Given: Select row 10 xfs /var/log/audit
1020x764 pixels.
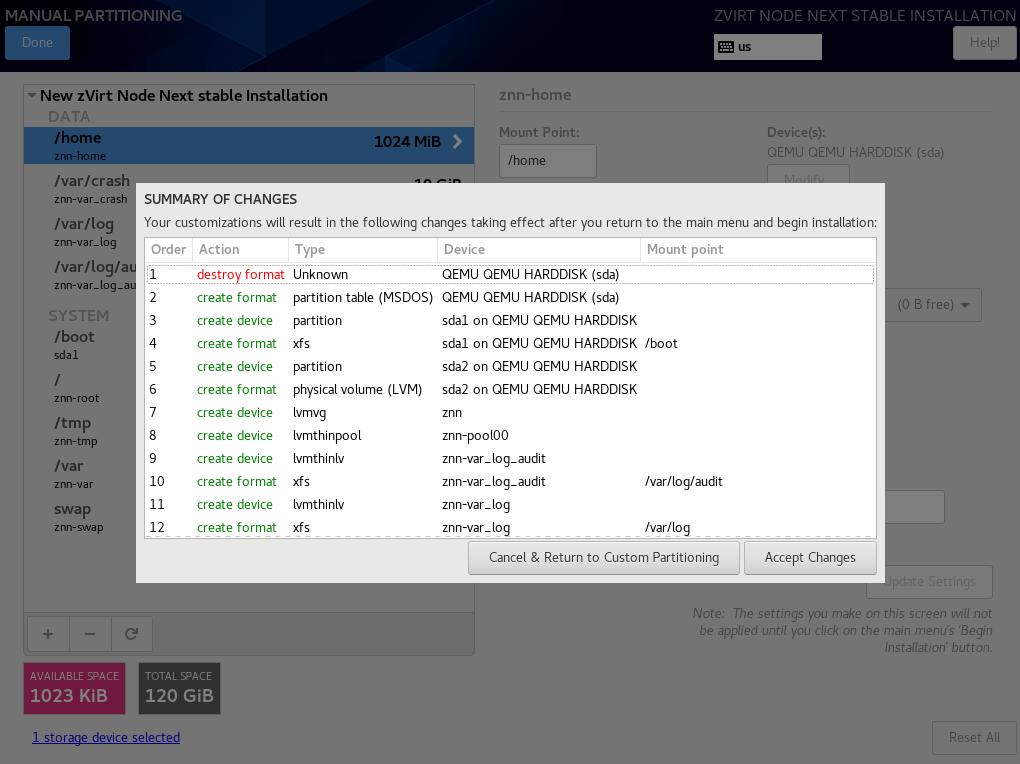Looking at the screenshot, I should coord(511,482).
